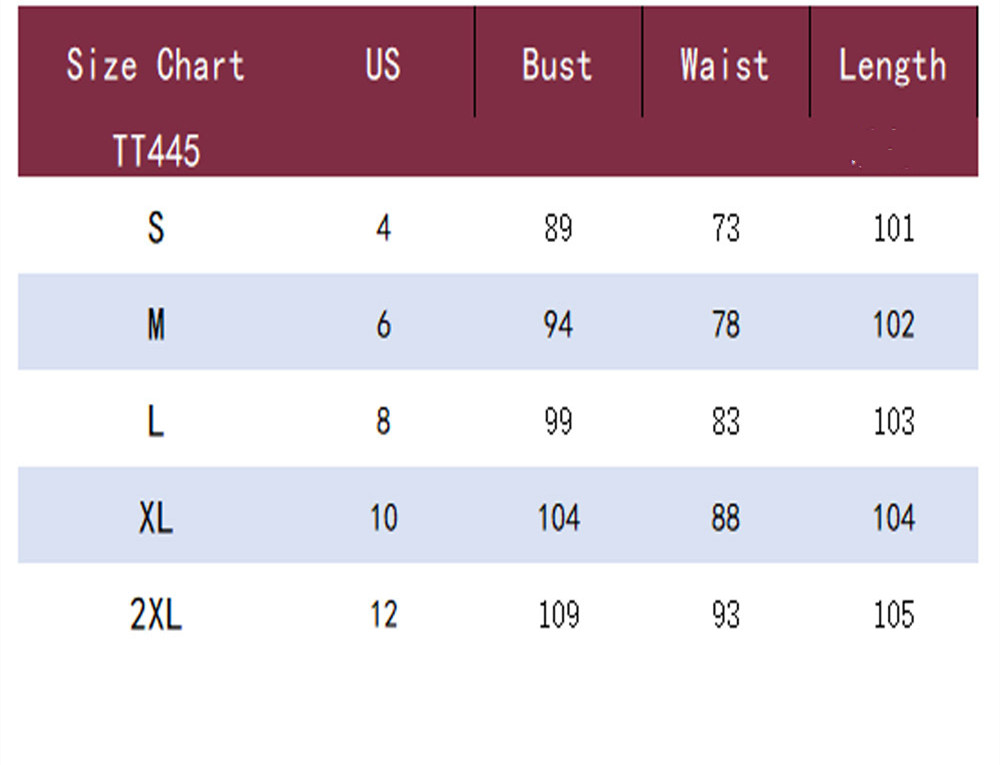Click the 2XL size row label
Viewport: 1000px width, 765px height.
click(156, 615)
